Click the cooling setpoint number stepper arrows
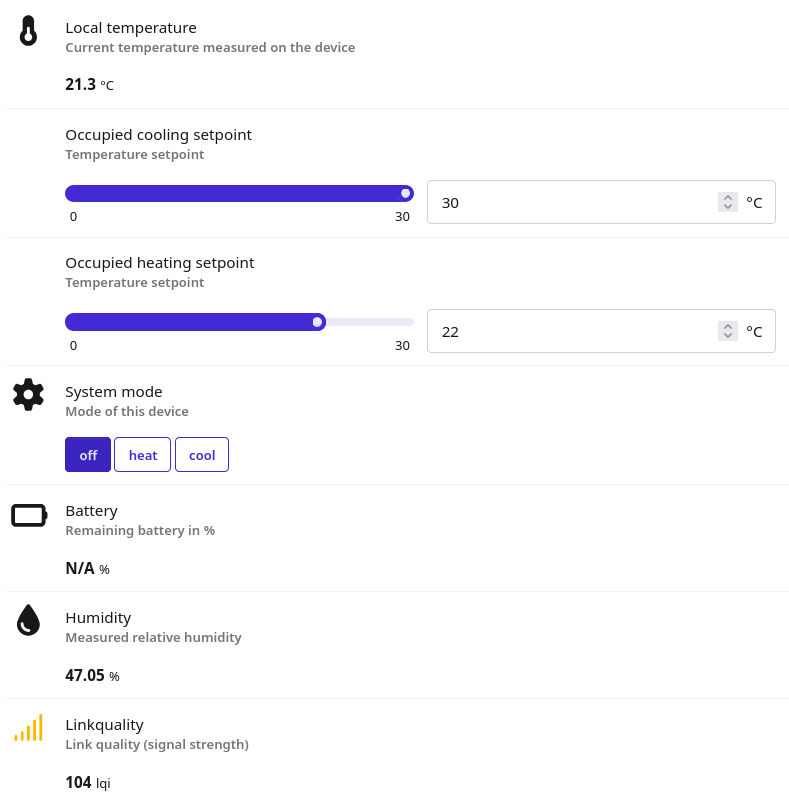 click(728, 202)
